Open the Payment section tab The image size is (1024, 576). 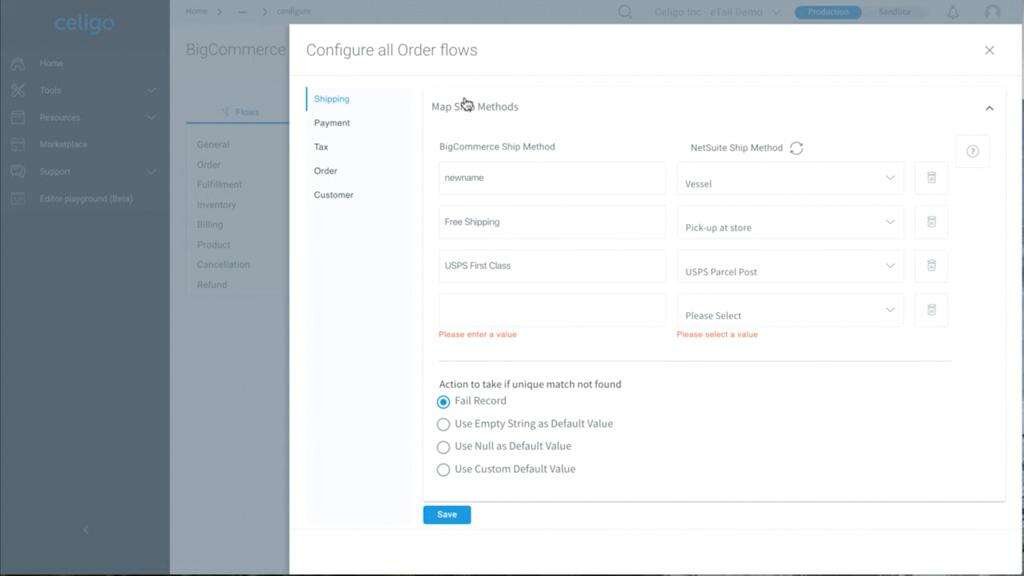pos(332,123)
